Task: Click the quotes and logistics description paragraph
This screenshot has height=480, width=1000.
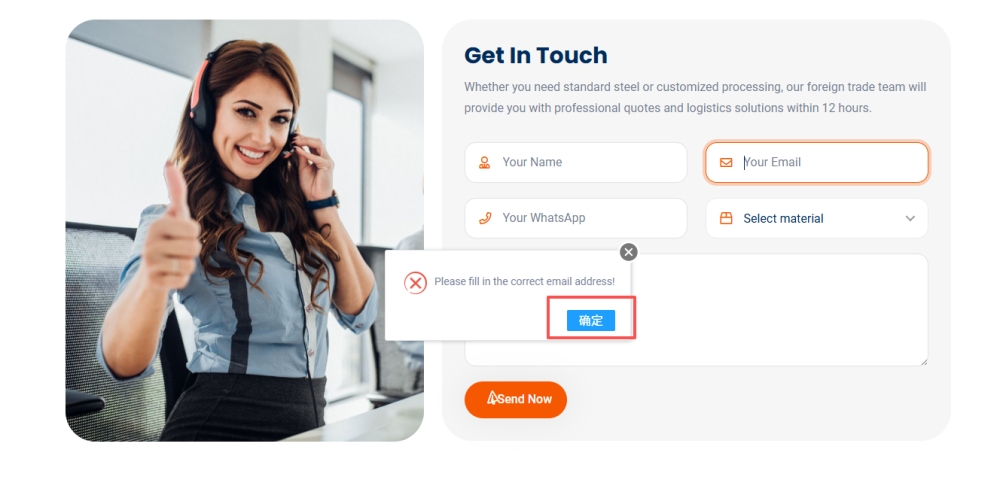Action: tap(695, 98)
